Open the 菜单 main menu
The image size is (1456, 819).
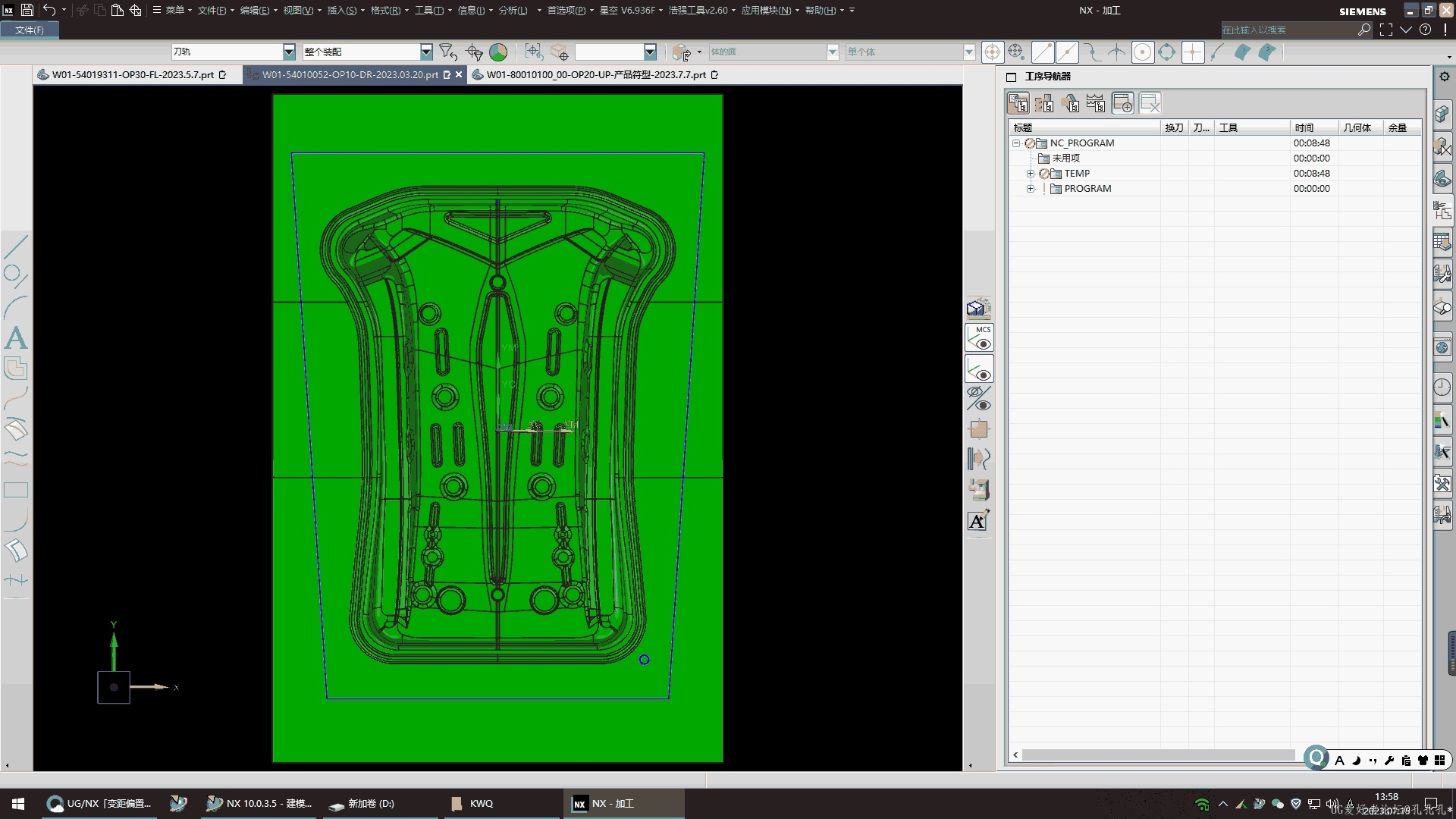[x=171, y=10]
